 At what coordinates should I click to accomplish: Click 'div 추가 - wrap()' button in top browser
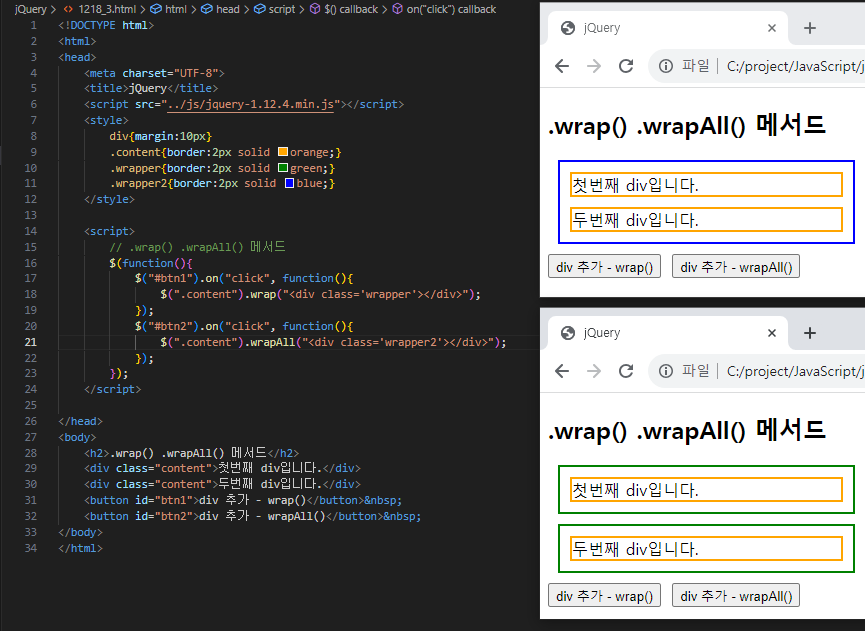[x=605, y=267]
